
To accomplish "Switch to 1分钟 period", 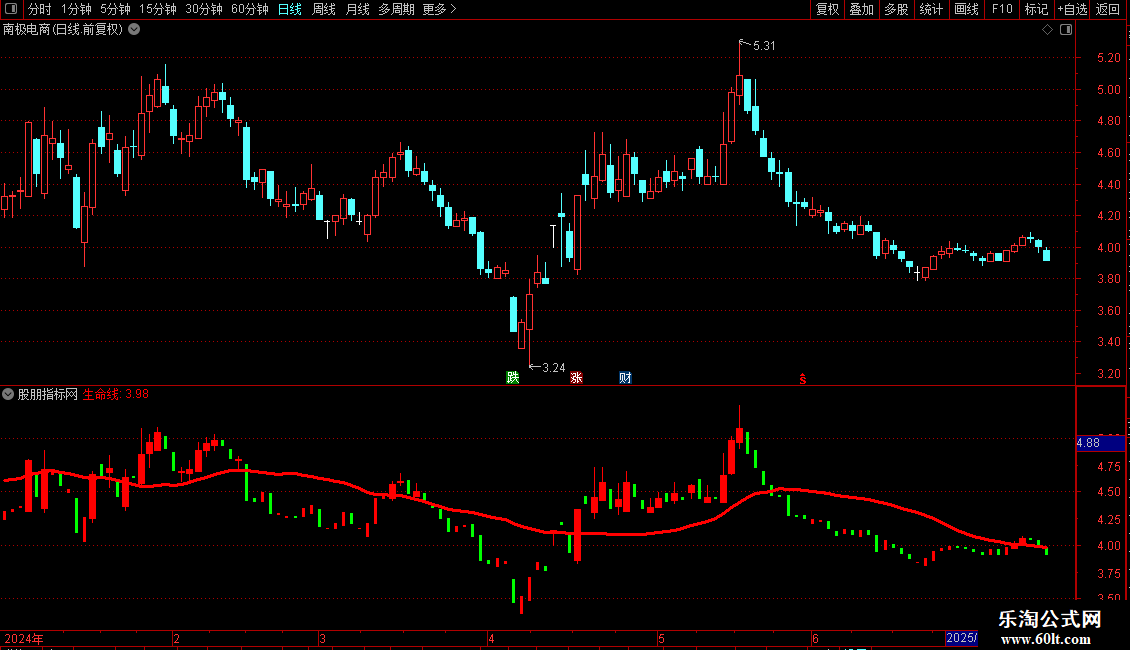I will 76,9.
